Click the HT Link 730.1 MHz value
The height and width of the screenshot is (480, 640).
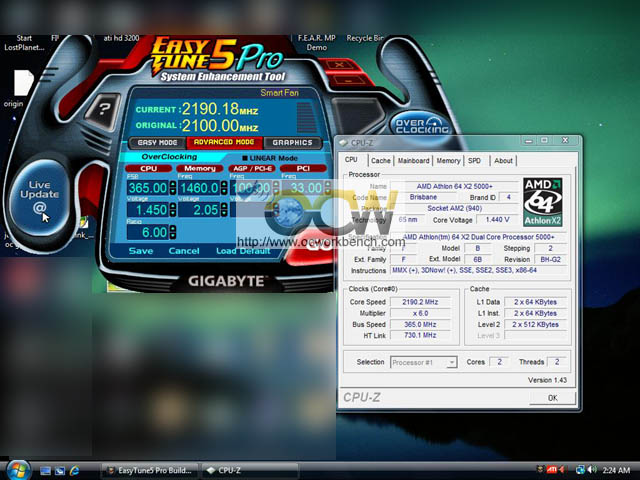click(x=420, y=335)
